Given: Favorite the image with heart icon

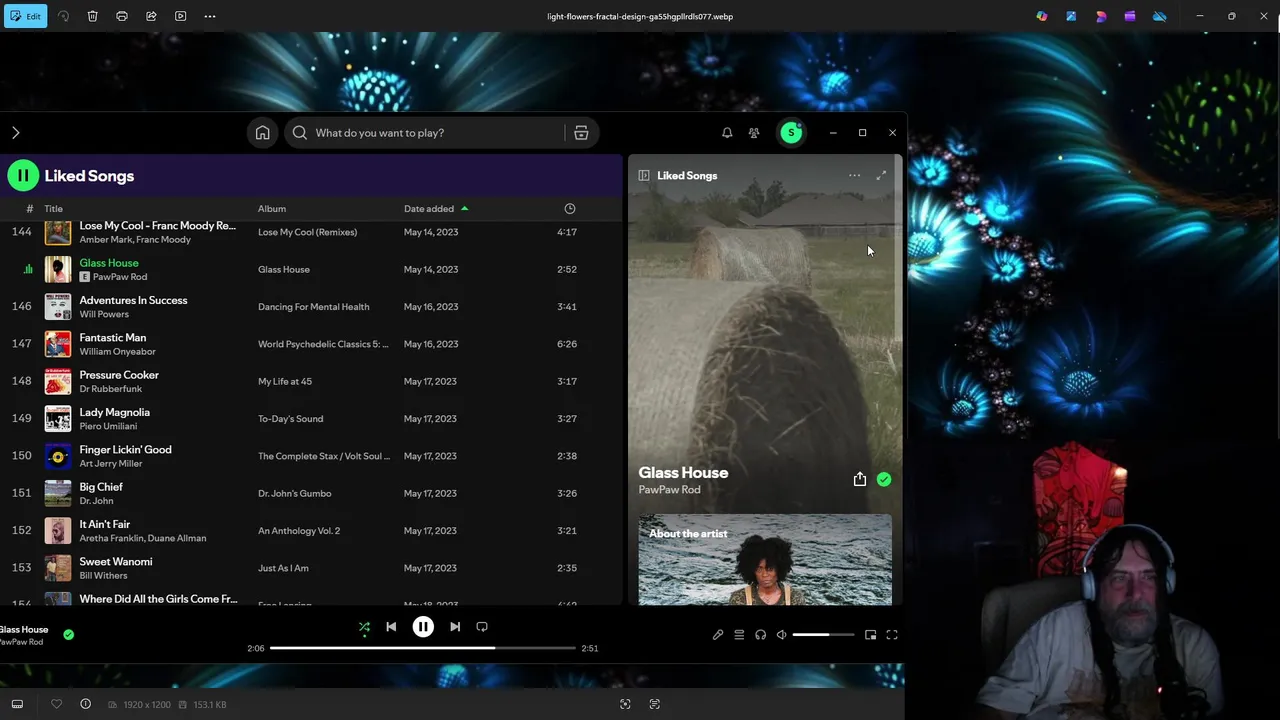Looking at the screenshot, I should coord(56,704).
